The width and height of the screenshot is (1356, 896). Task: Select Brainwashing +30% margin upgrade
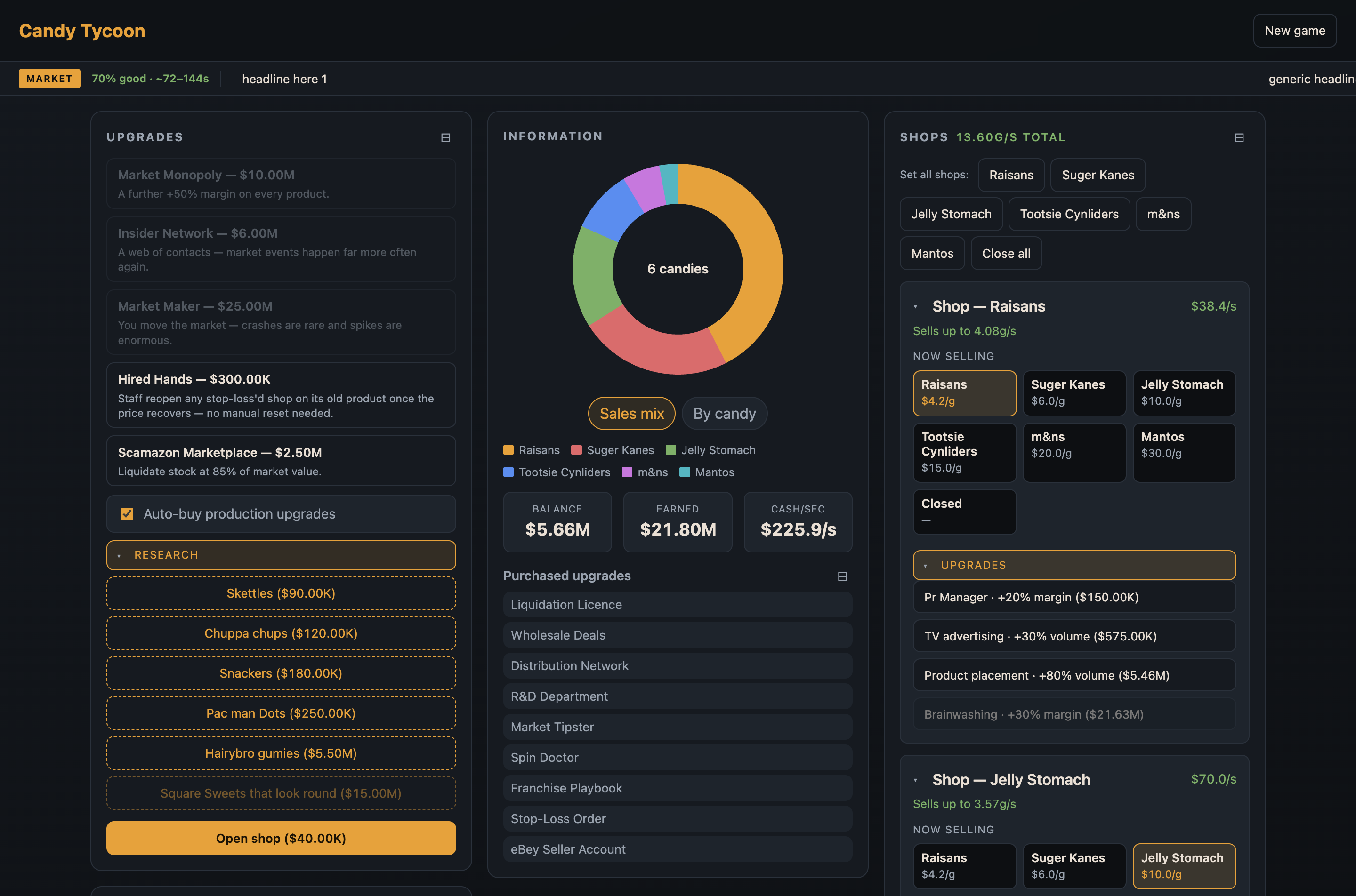[1074, 714]
